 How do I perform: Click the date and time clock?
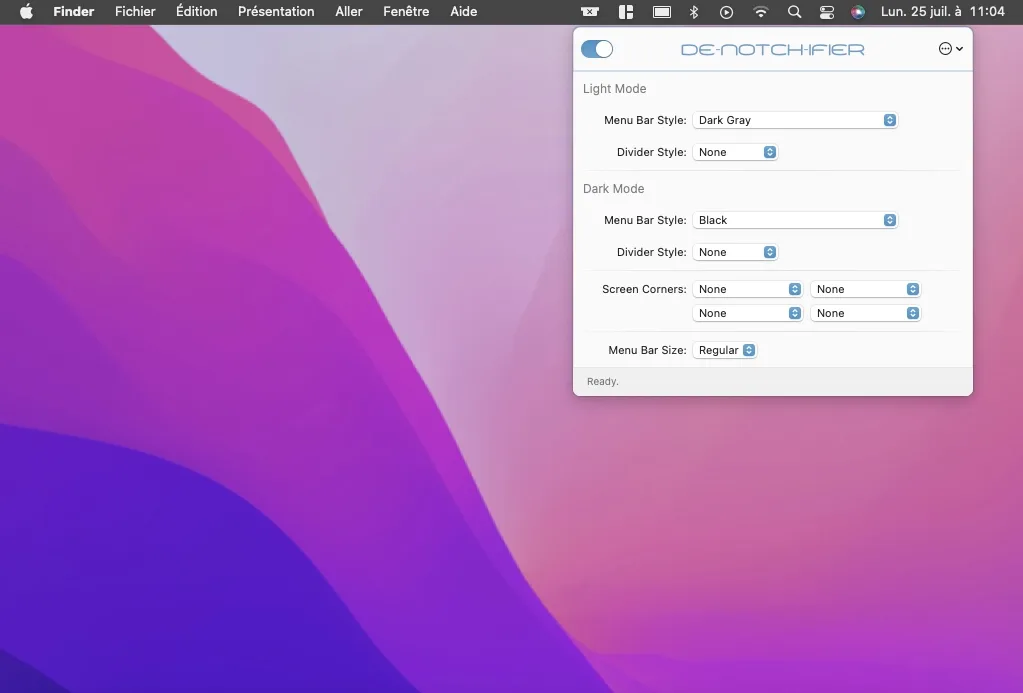pos(943,12)
